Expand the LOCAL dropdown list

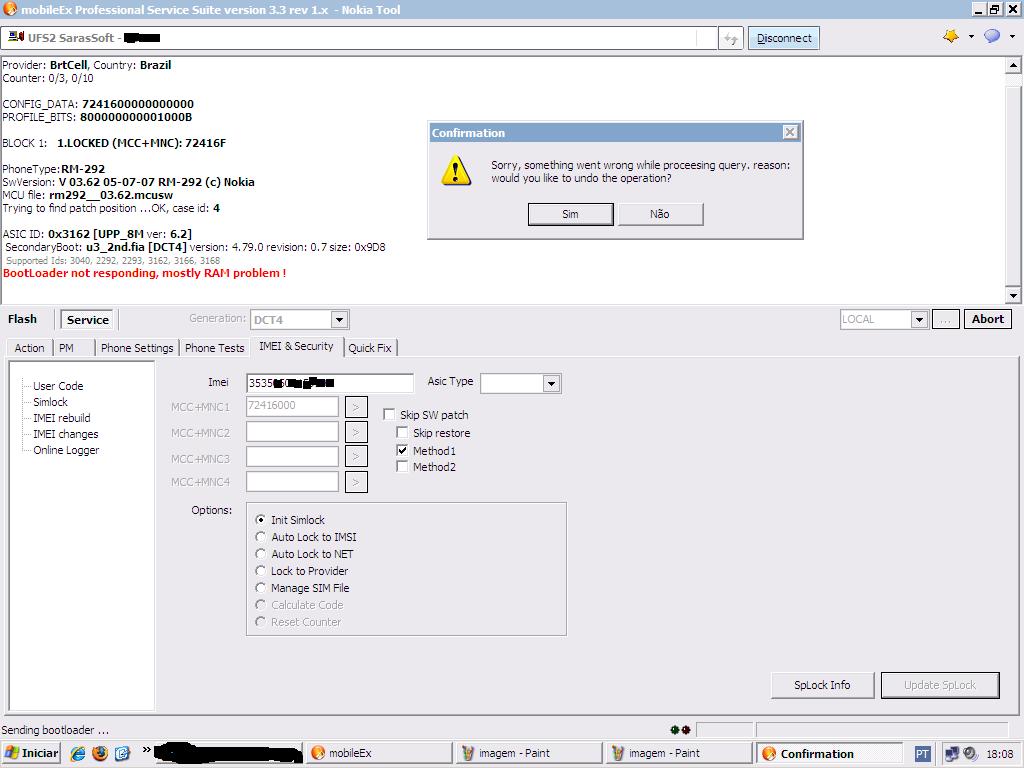tap(919, 320)
